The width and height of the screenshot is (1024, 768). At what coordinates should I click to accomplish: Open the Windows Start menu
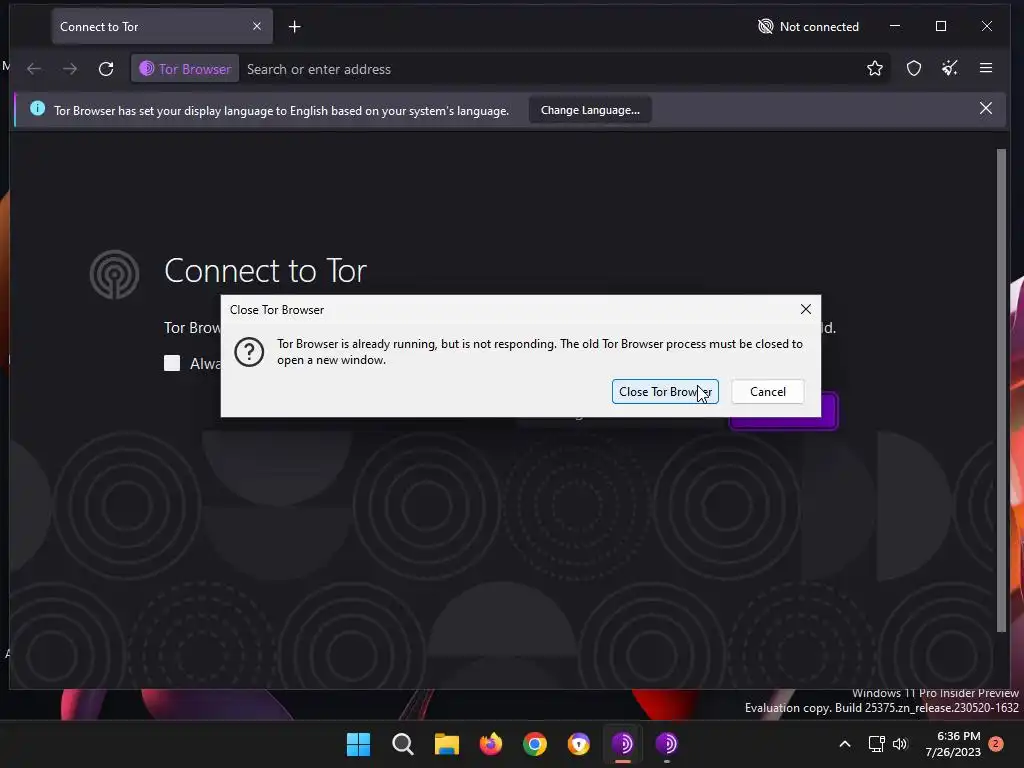pos(359,744)
